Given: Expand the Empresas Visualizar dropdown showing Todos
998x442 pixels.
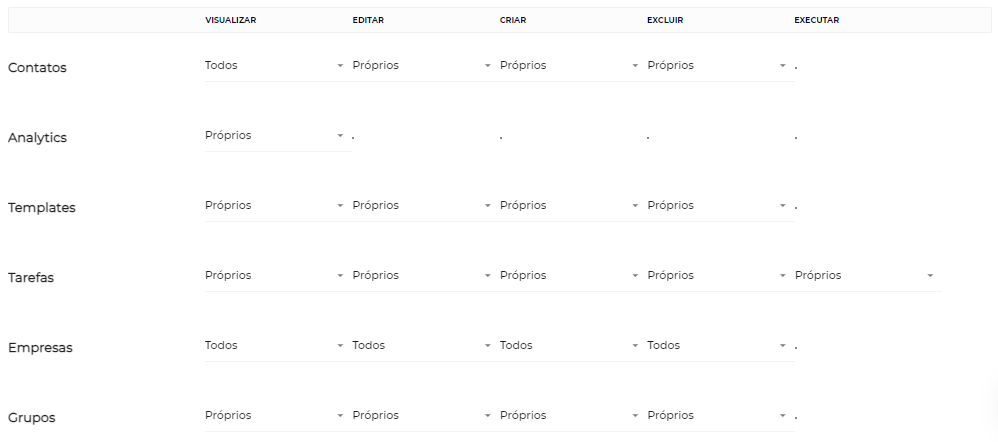Looking at the screenshot, I should pos(274,346).
